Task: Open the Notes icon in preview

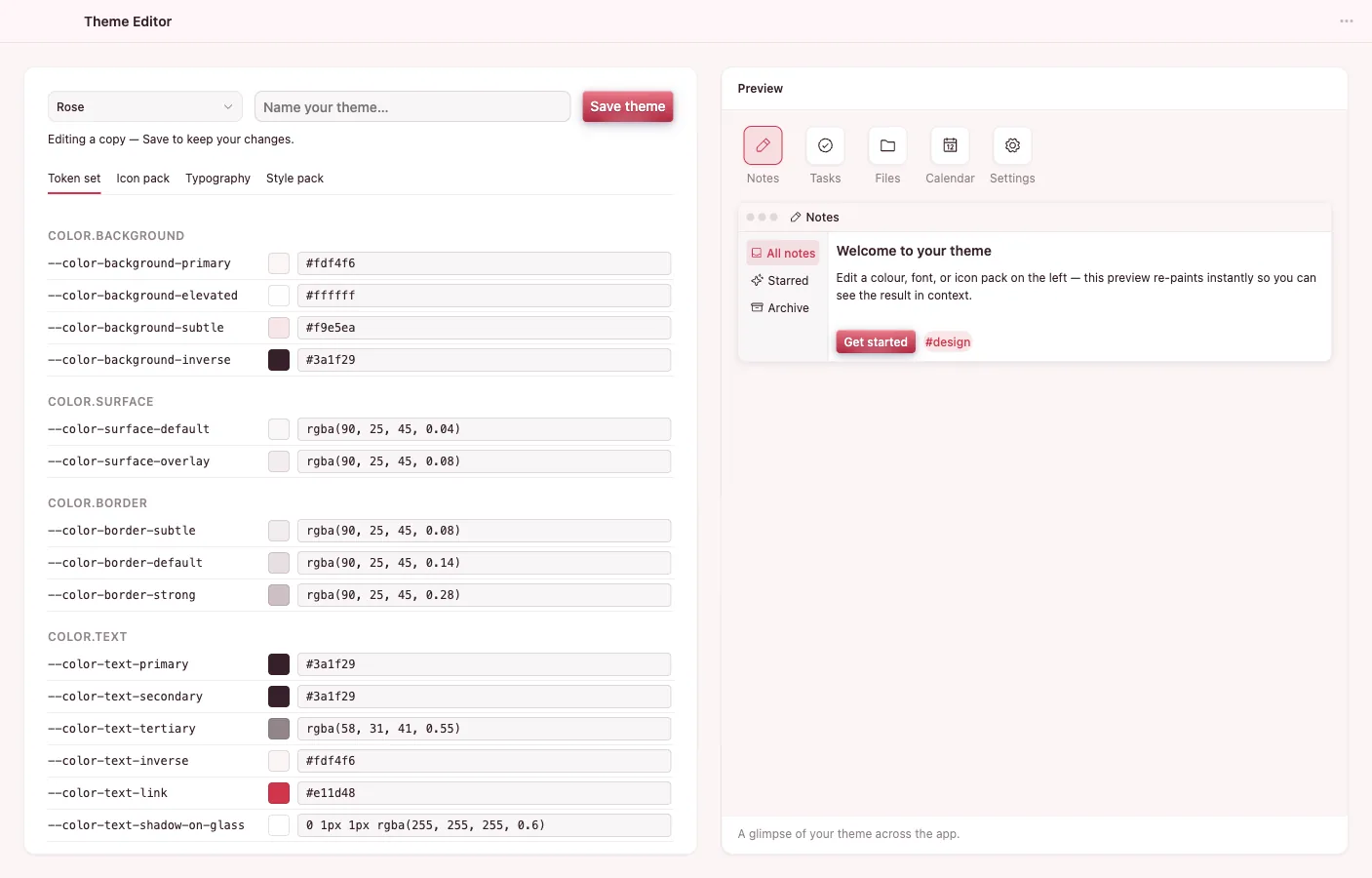Action: pyautogui.click(x=763, y=145)
